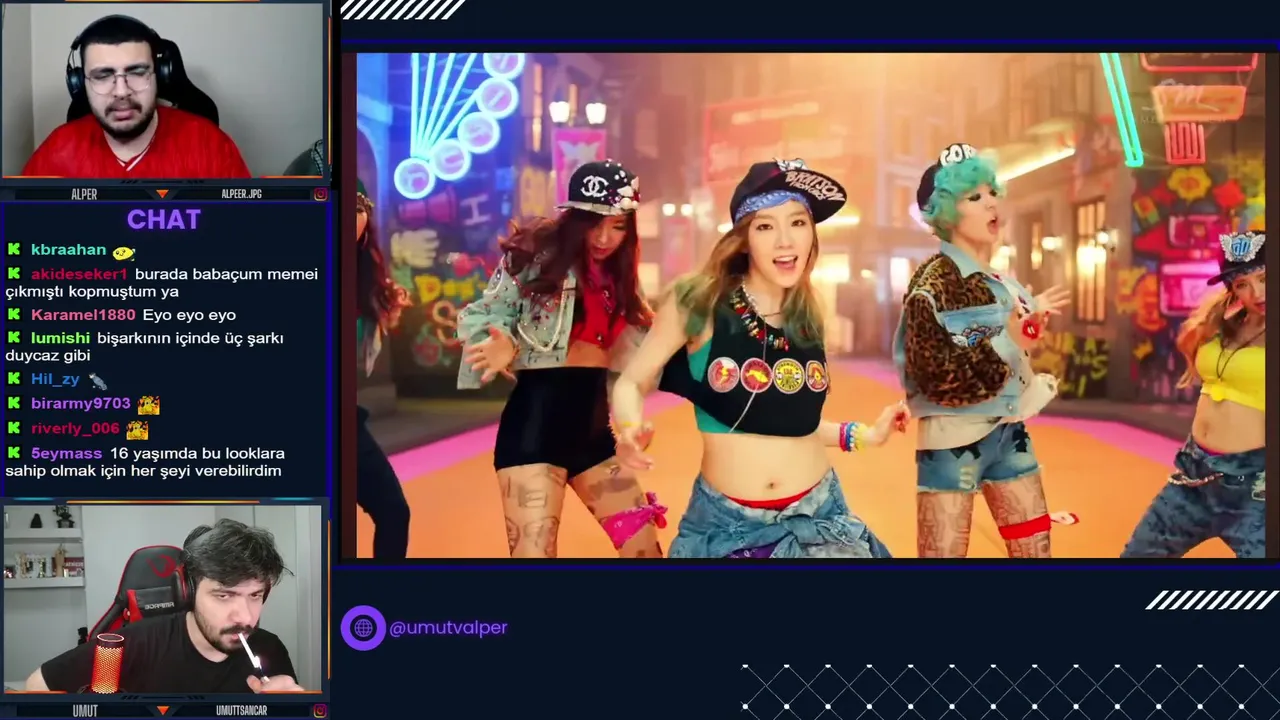Image resolution: width=1280 pixels, height=720 pixels.
Task: Click the fire emote after riverly_006
Action: pos(137,430)
